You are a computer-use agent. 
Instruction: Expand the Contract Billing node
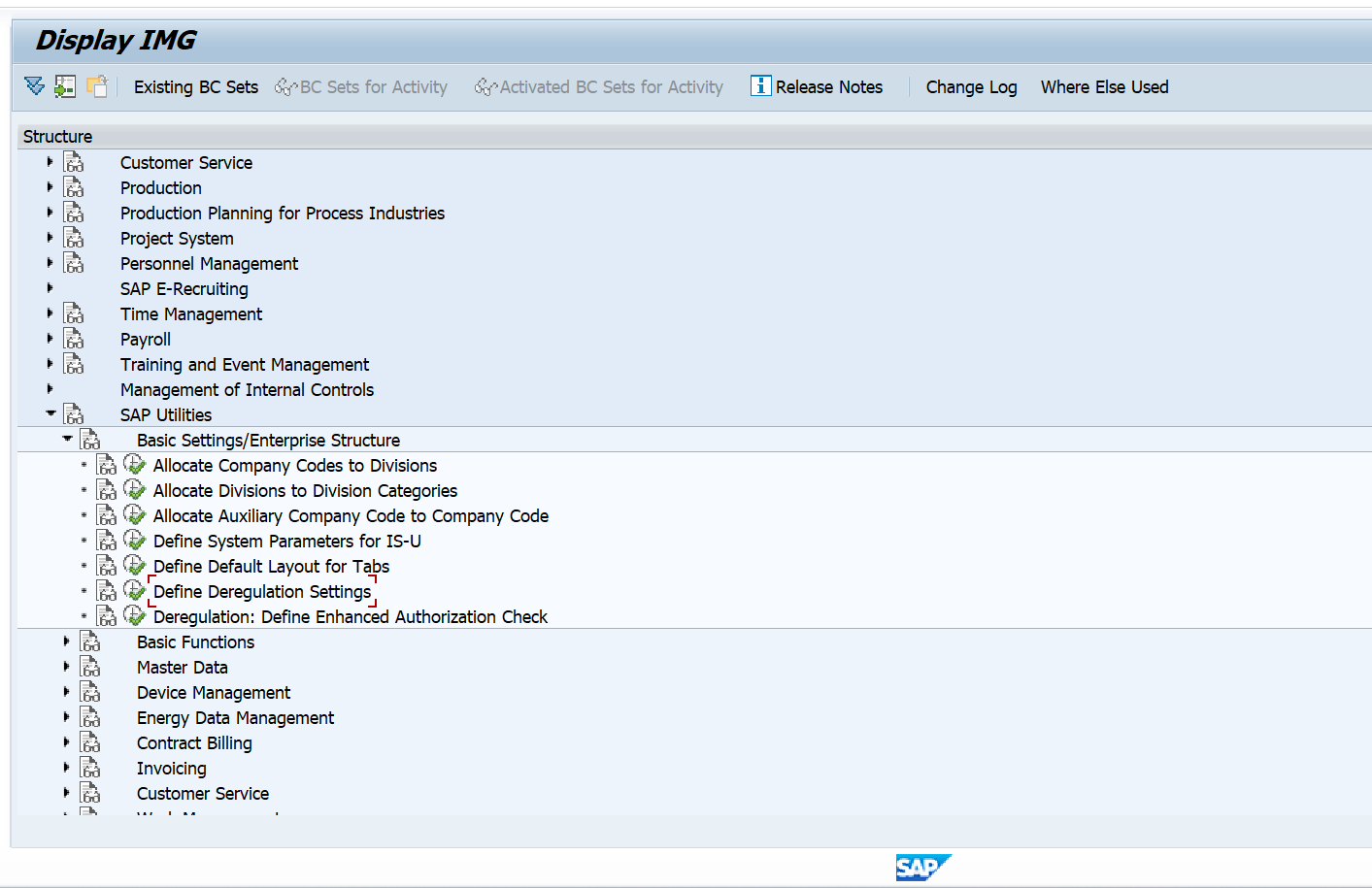click(66, 742)
